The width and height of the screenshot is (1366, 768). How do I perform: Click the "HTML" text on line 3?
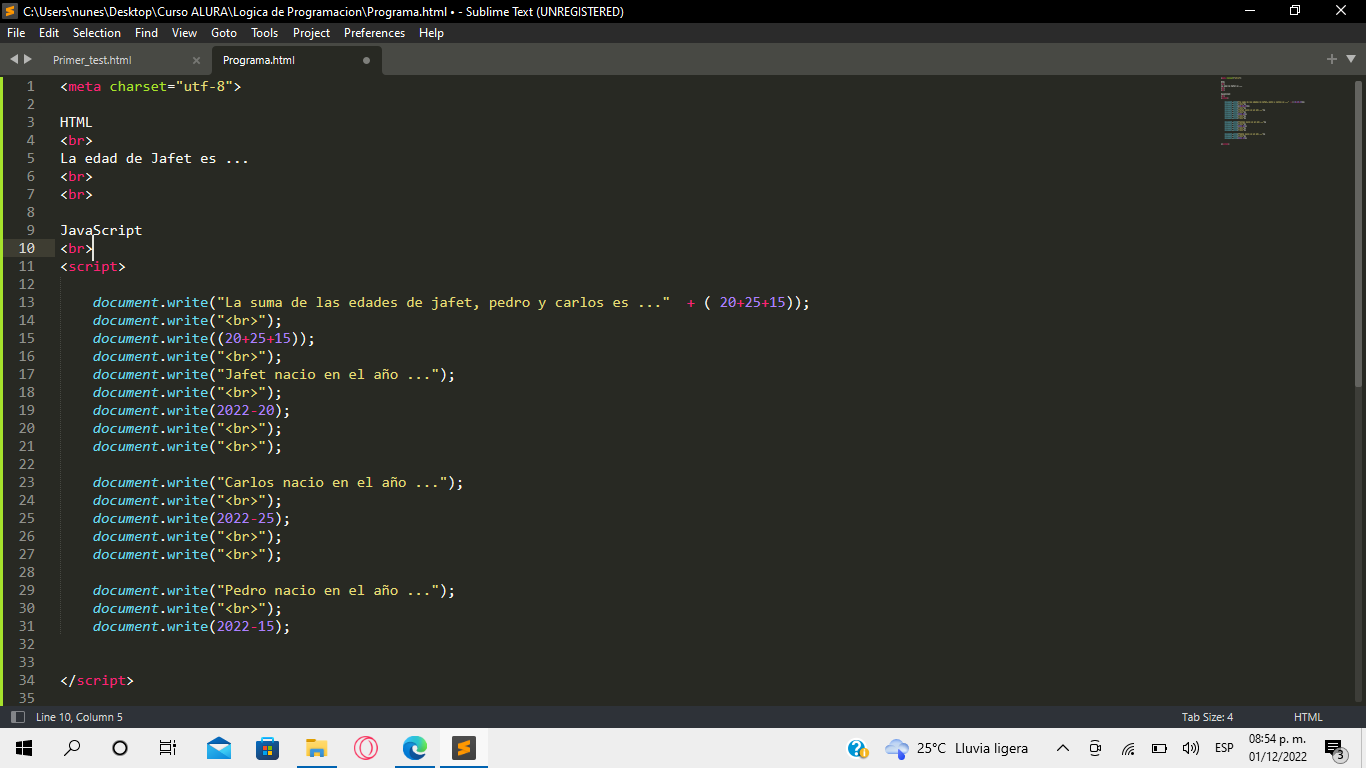[76, 122]
